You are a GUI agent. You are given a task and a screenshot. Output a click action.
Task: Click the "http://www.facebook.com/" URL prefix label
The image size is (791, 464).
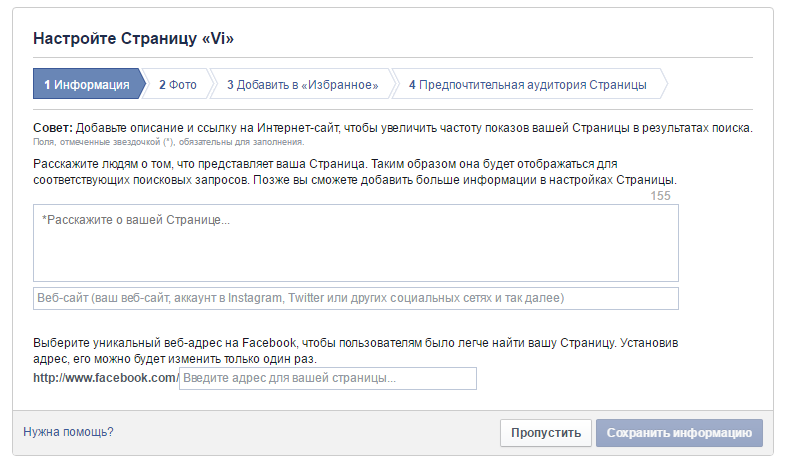coord(105,378)
